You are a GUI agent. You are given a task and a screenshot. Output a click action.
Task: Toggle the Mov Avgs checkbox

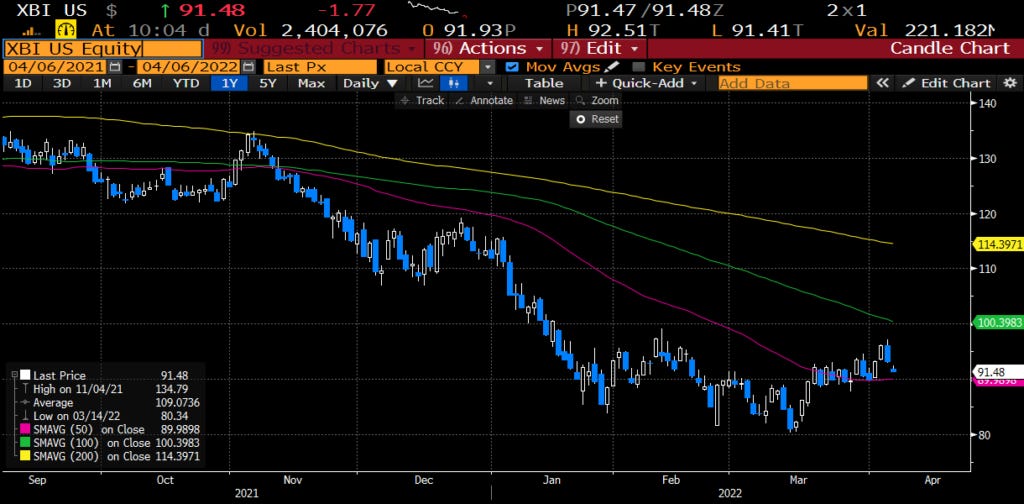click(x=513, y=67)
